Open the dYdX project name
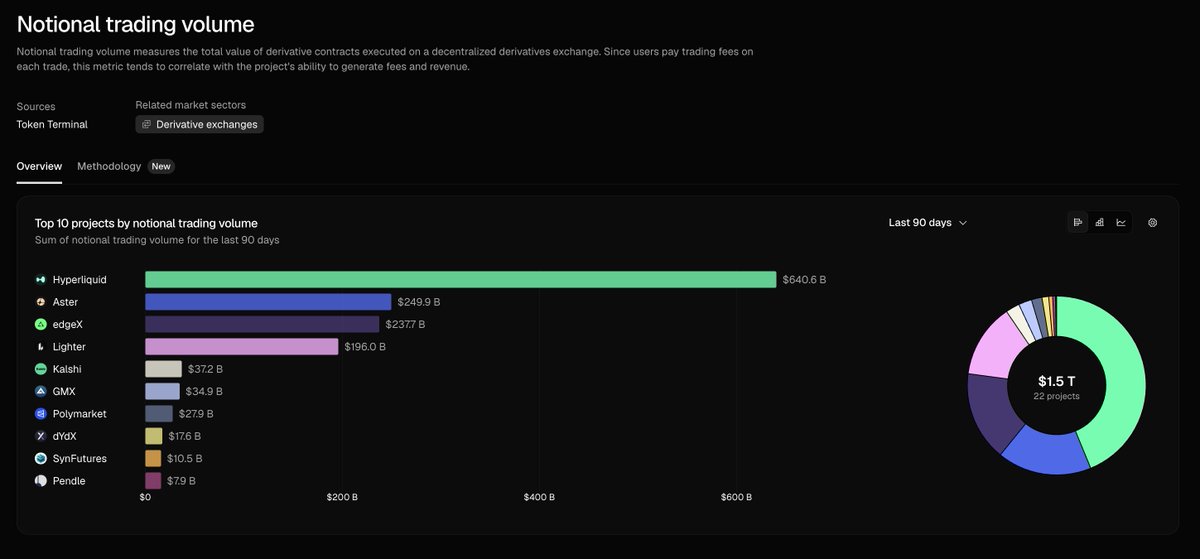This screenshot has width=1200, height=559. [x=65, y=436]
